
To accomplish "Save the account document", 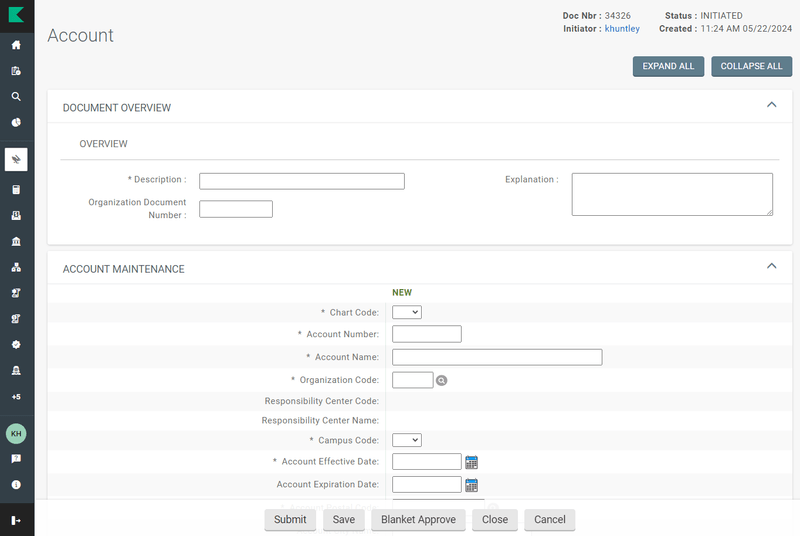I will [x=344, y=520].
